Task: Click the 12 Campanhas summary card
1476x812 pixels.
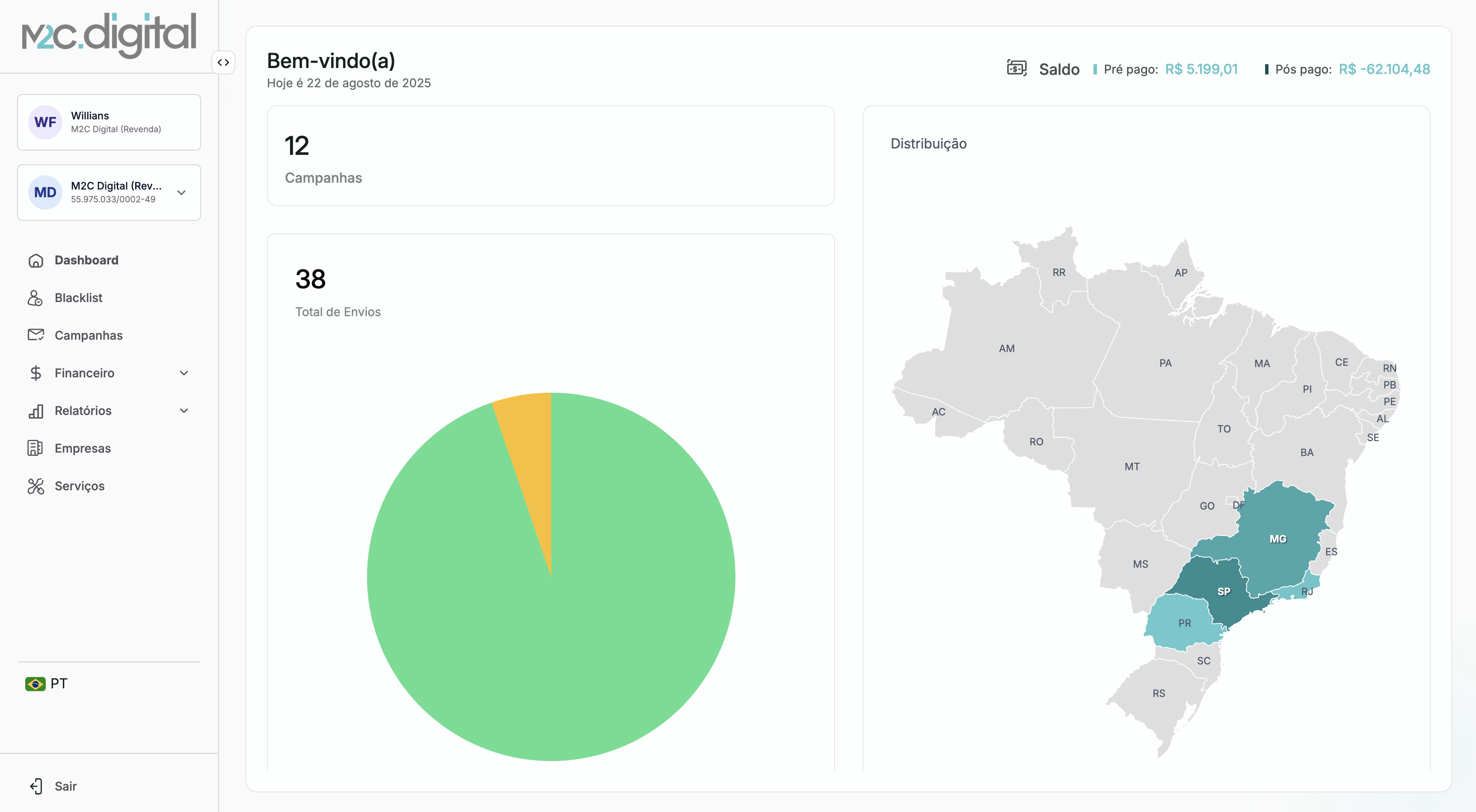Action: pos(550,156)
